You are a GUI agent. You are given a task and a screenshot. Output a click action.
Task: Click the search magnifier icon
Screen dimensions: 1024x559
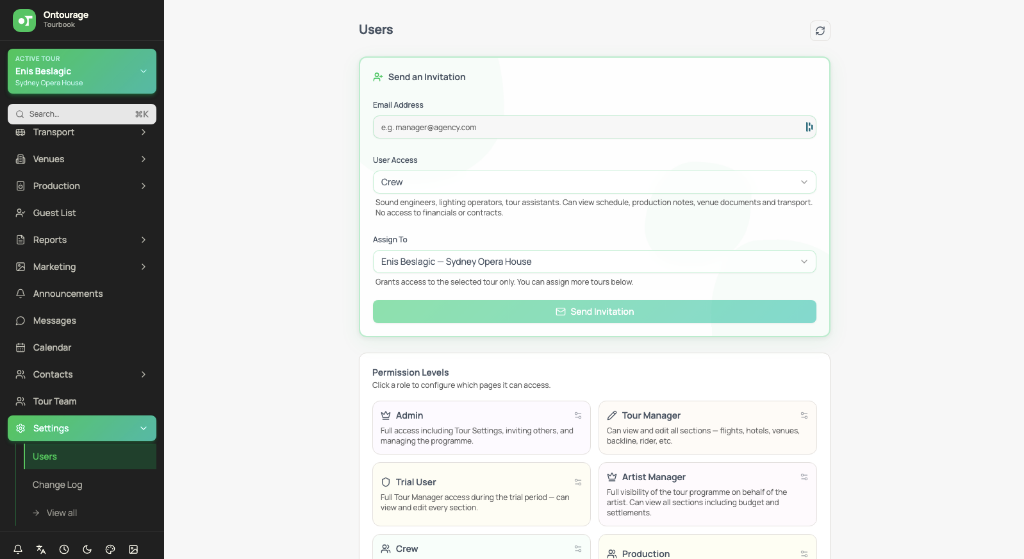click(20, 114)
